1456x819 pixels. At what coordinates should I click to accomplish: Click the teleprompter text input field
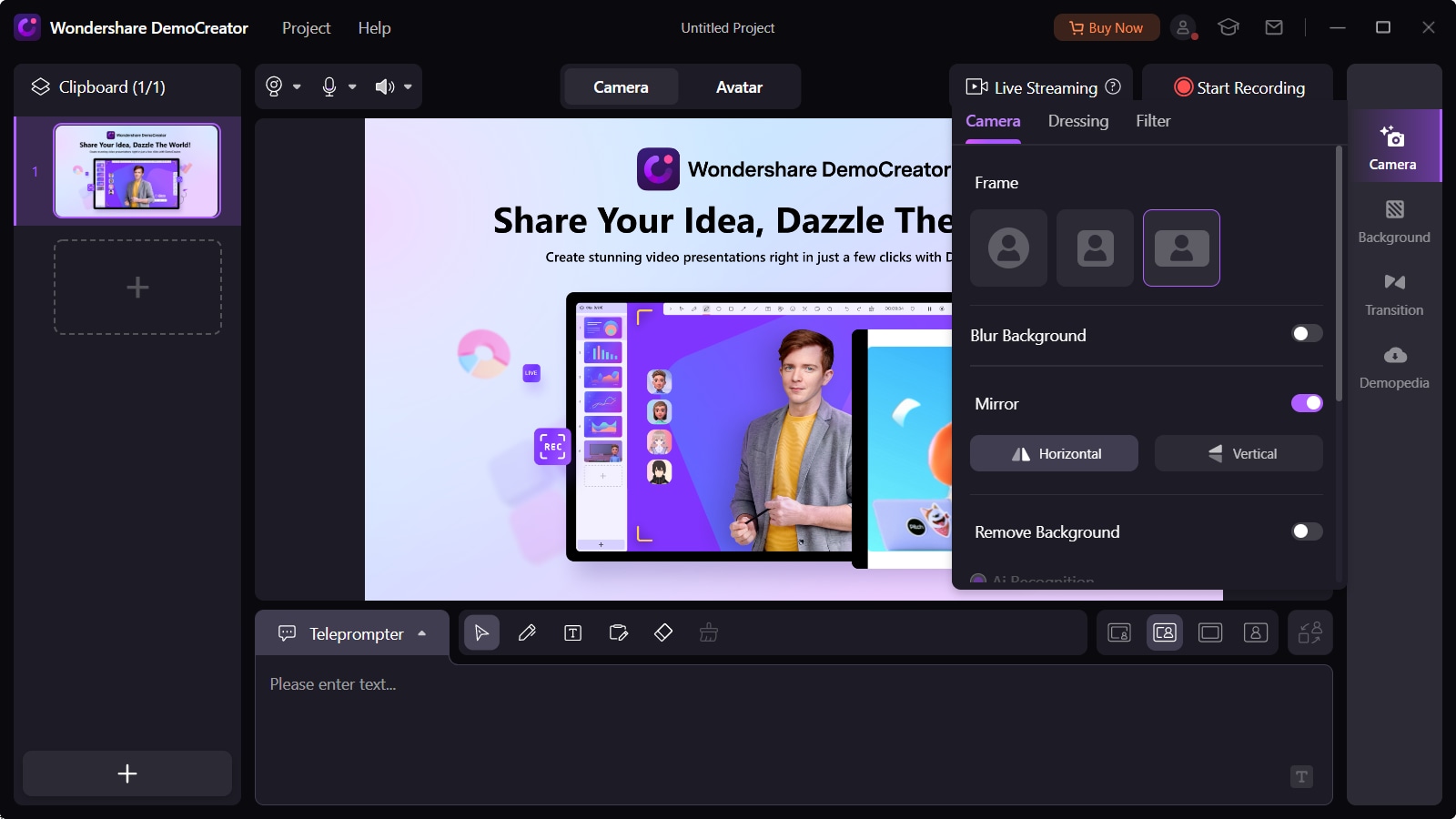[794, 734]
